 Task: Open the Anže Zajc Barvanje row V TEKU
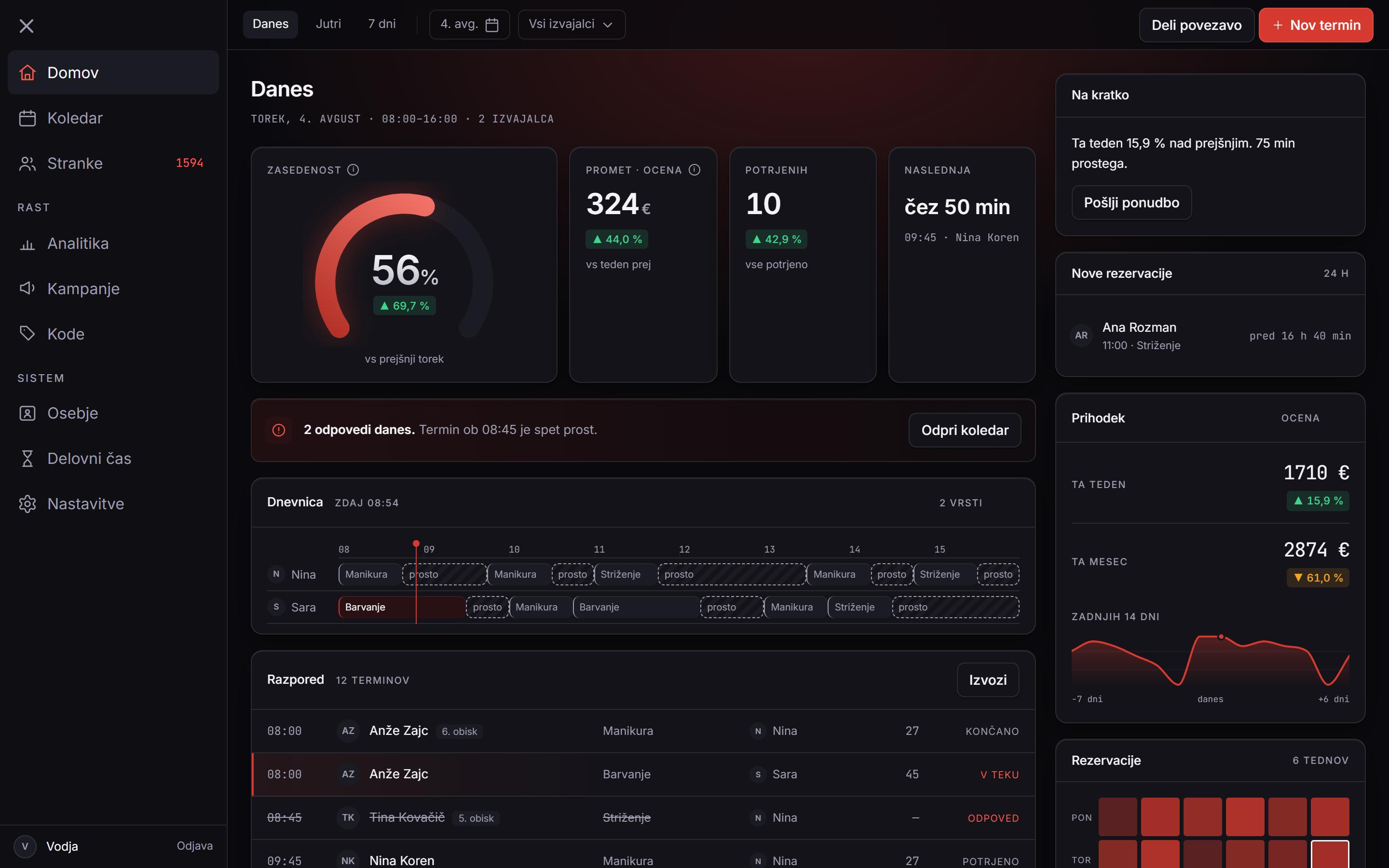tap(643, 774)
